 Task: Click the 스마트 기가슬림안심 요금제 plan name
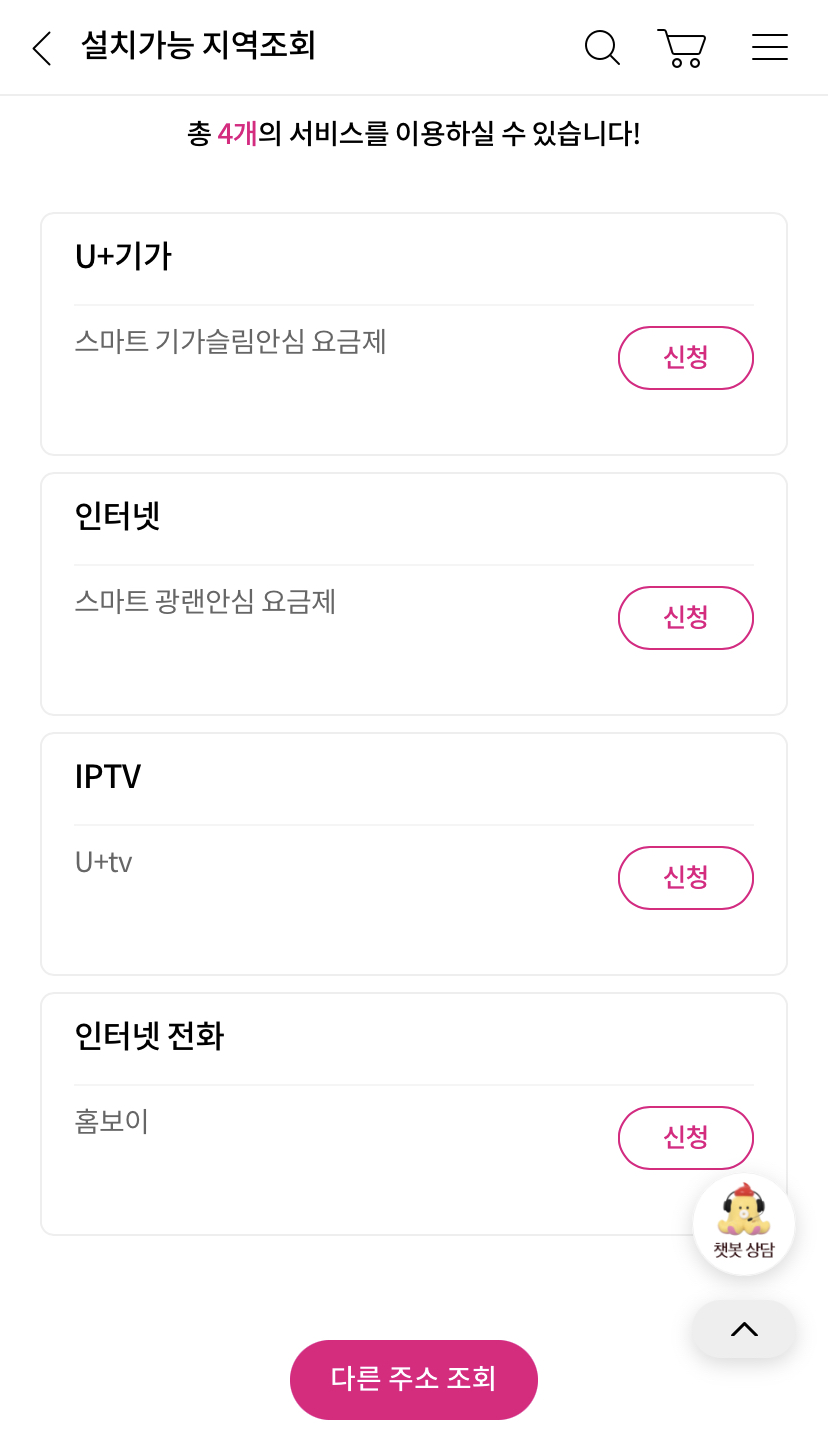point(230,342)
